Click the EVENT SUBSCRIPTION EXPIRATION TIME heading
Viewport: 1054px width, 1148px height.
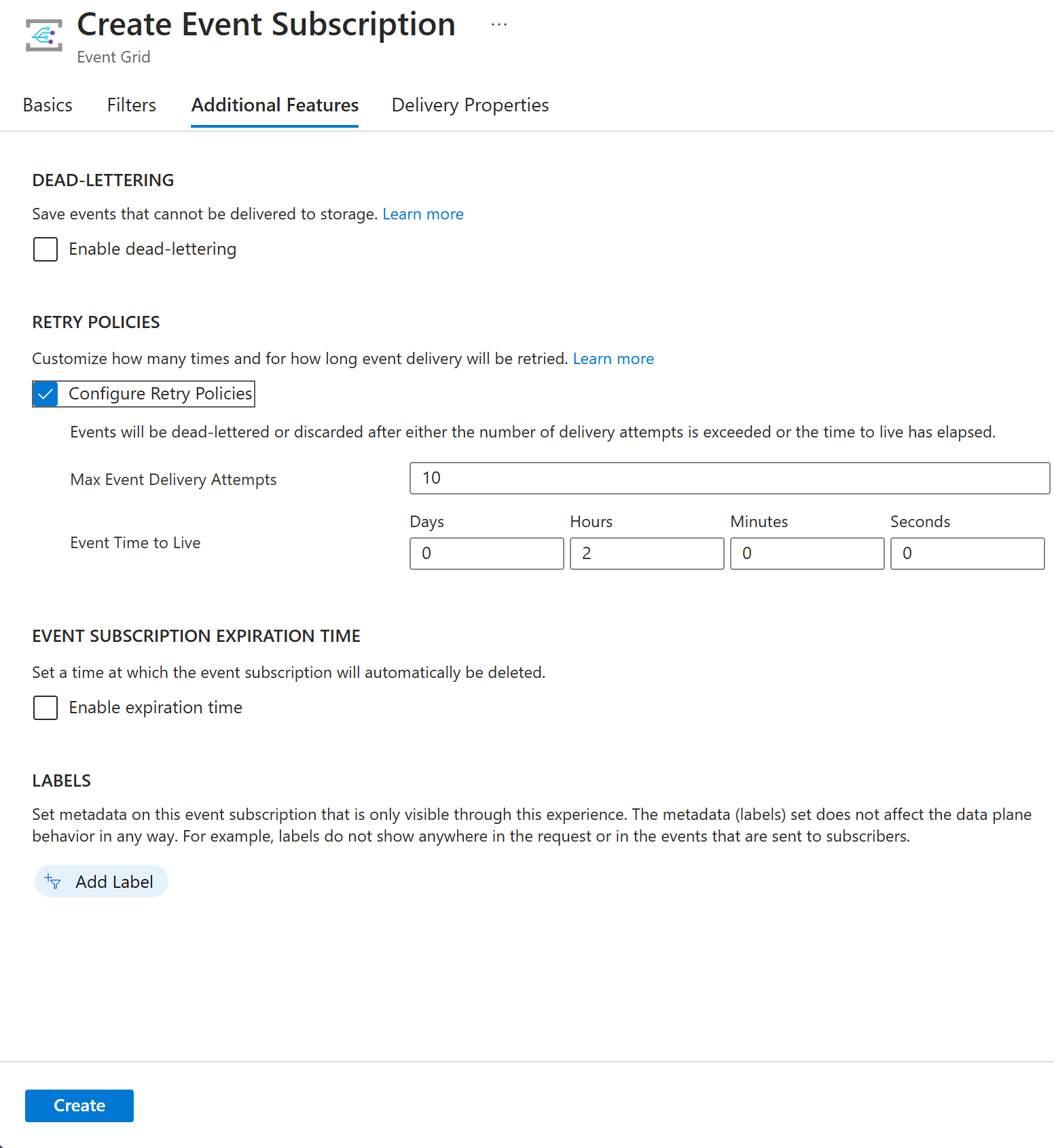pos(196,636)
